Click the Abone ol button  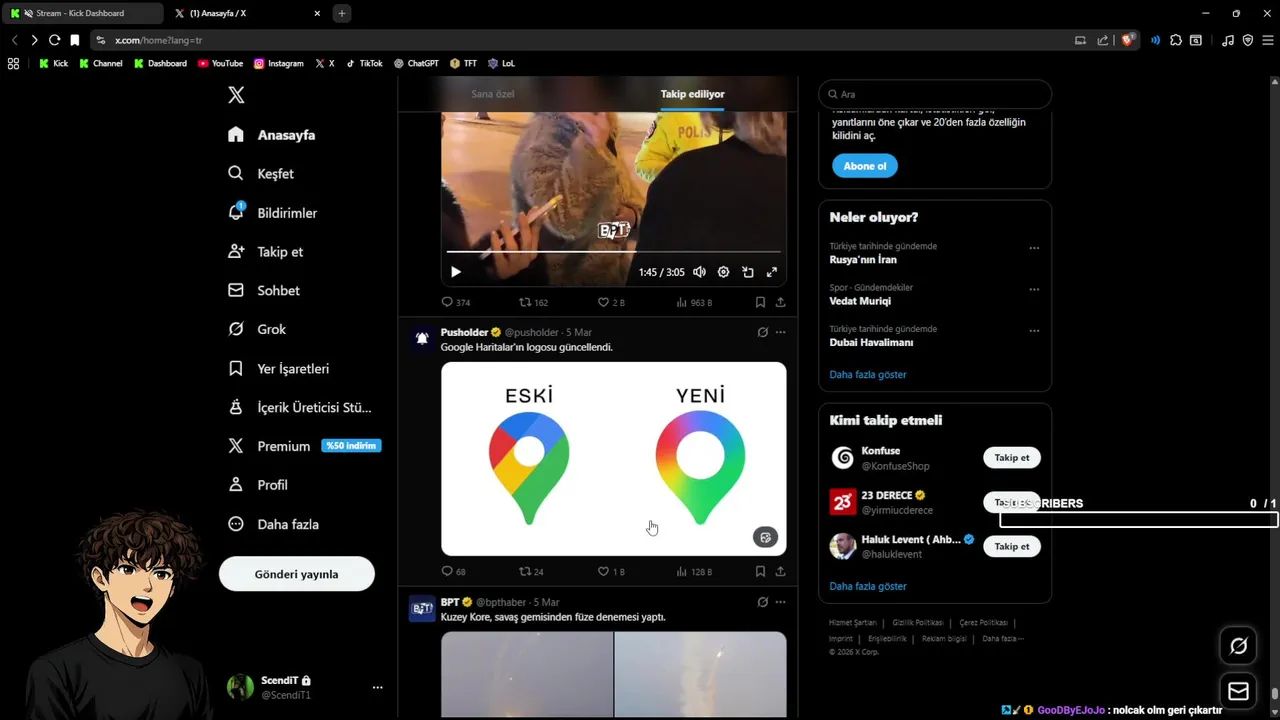pyautogui.click(x=865, y=166)
